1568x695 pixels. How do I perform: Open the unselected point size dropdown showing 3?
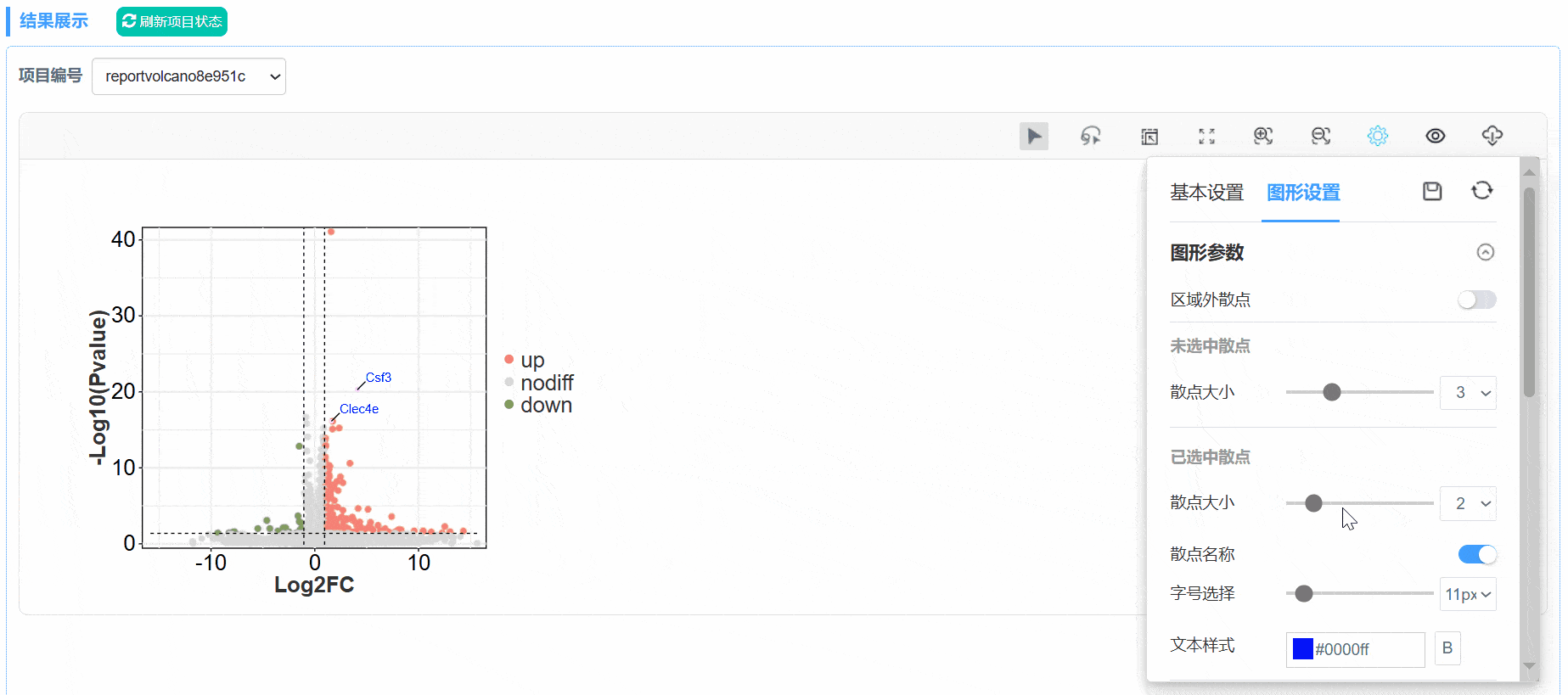click(1468, 393)
